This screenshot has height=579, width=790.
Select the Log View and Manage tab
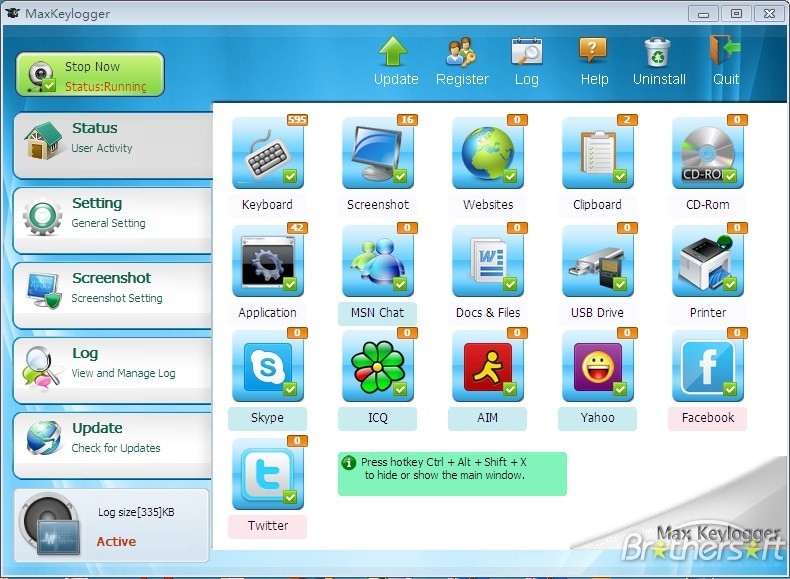(x=113, y=370)
